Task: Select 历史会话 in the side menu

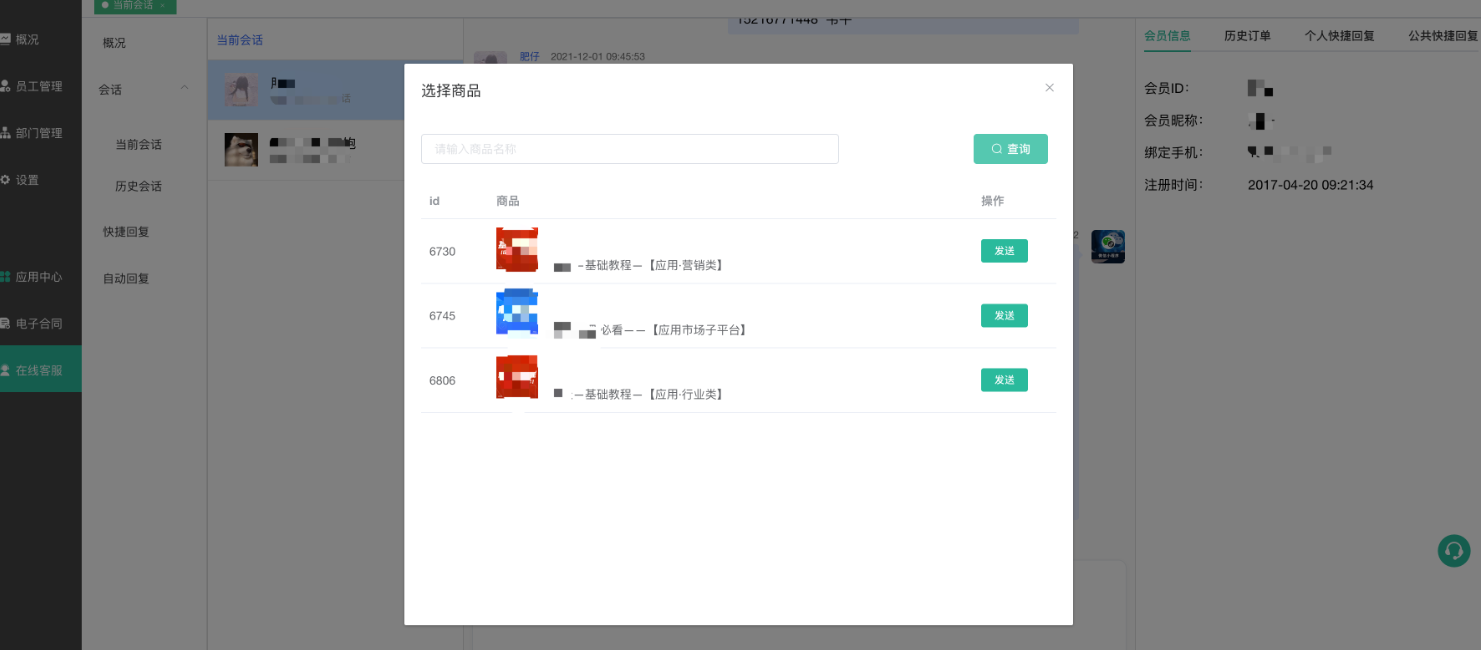Action: [138, 186]
